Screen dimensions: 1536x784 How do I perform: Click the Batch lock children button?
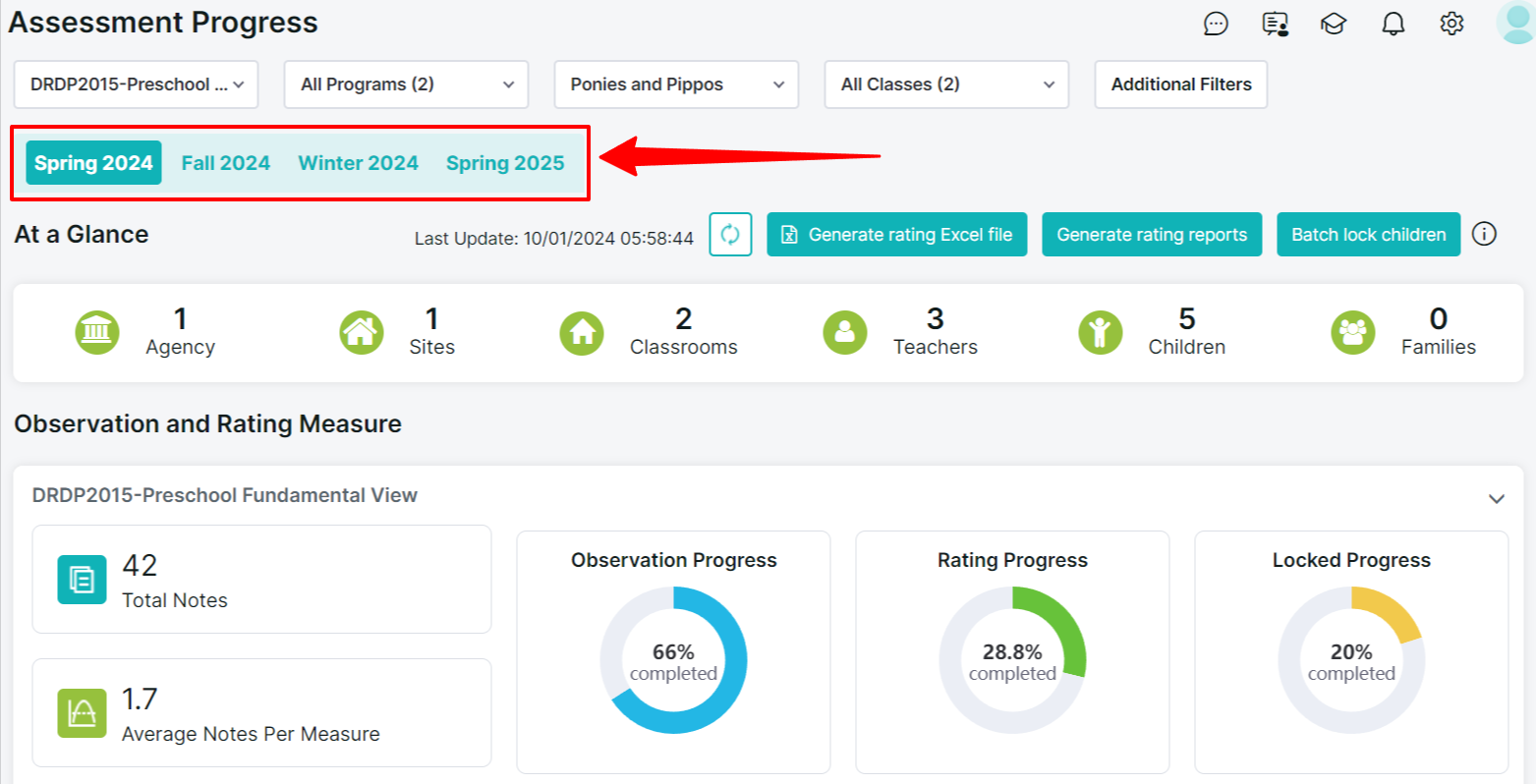[1369, 235]
